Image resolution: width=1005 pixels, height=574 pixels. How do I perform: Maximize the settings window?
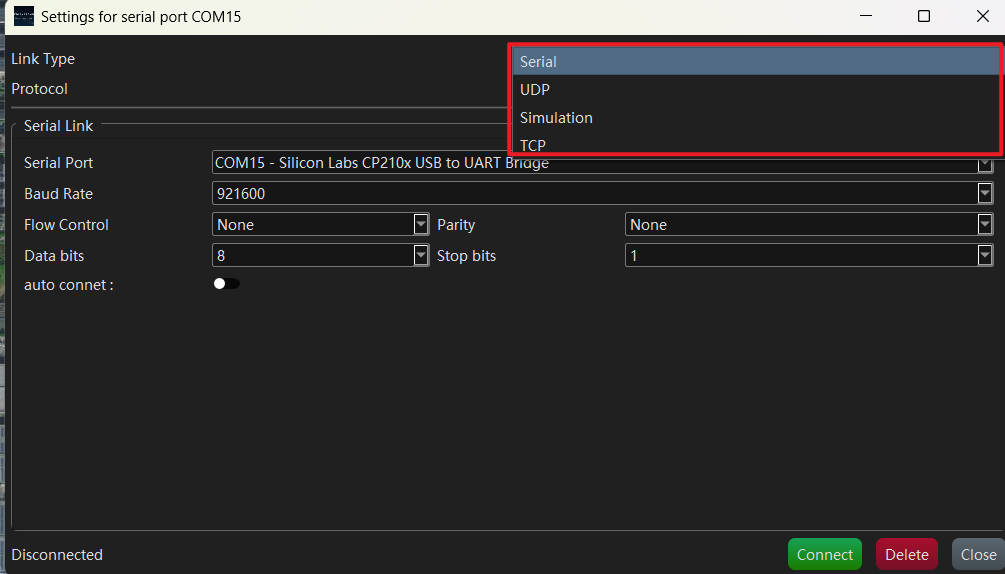click(924, 16)
